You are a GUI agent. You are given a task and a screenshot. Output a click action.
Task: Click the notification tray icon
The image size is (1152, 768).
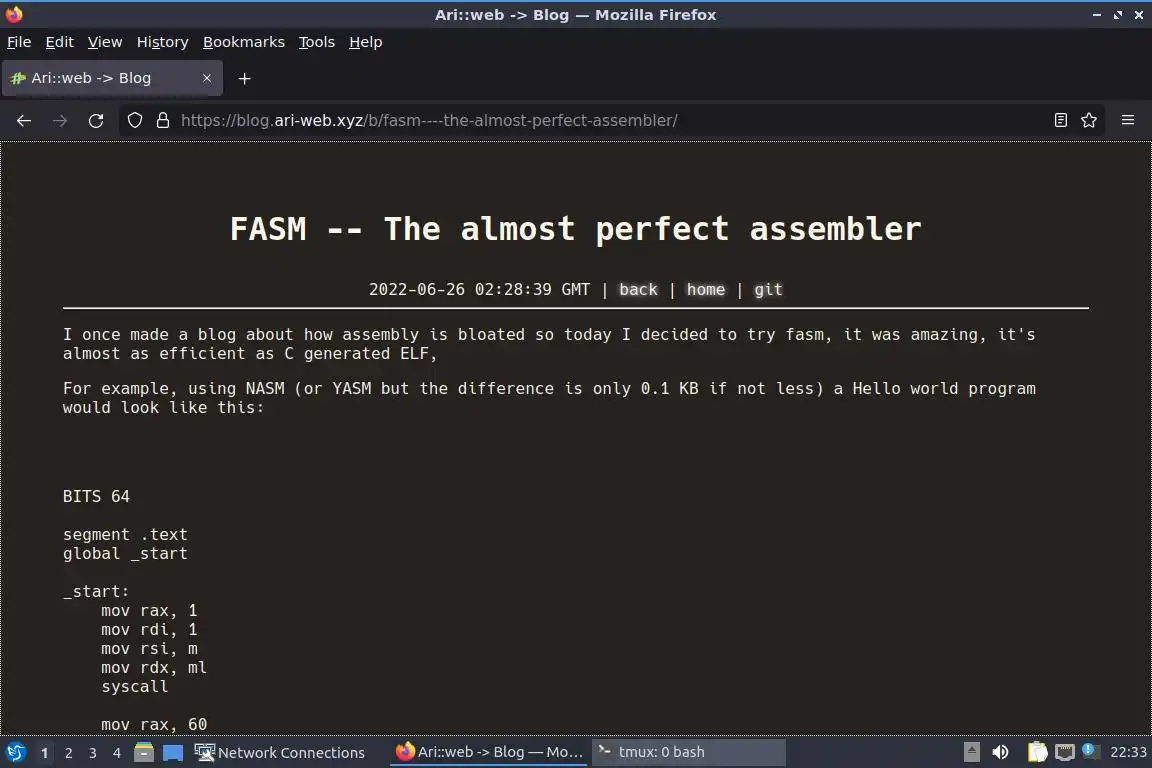[x=1091, y=751]
